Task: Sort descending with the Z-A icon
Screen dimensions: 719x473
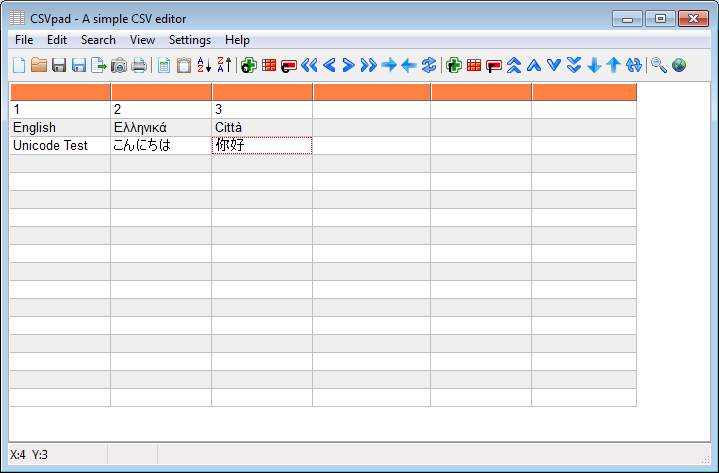Action: point(224,65)
